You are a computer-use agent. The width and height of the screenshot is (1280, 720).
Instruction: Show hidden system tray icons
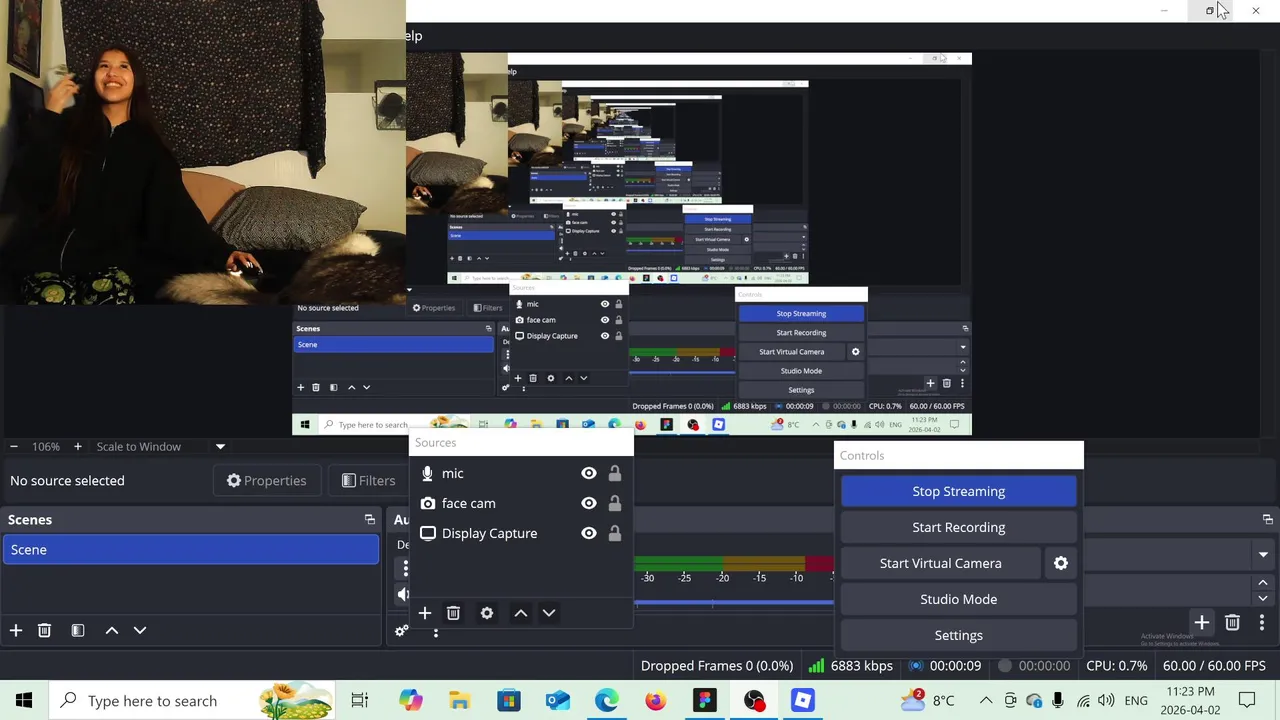coord(986,700)
